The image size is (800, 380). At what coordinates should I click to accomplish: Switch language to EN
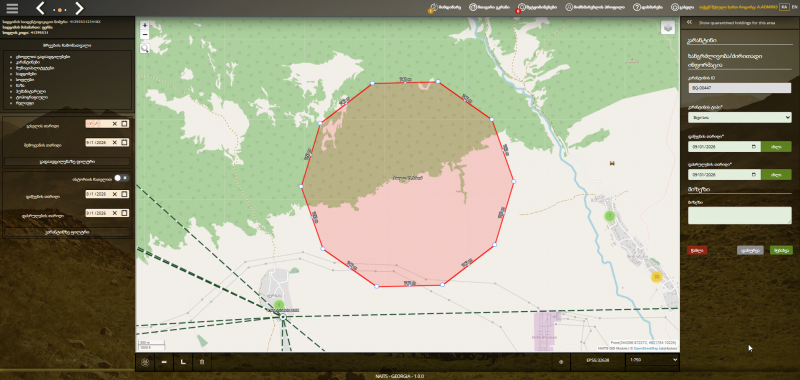click(793, 7)
